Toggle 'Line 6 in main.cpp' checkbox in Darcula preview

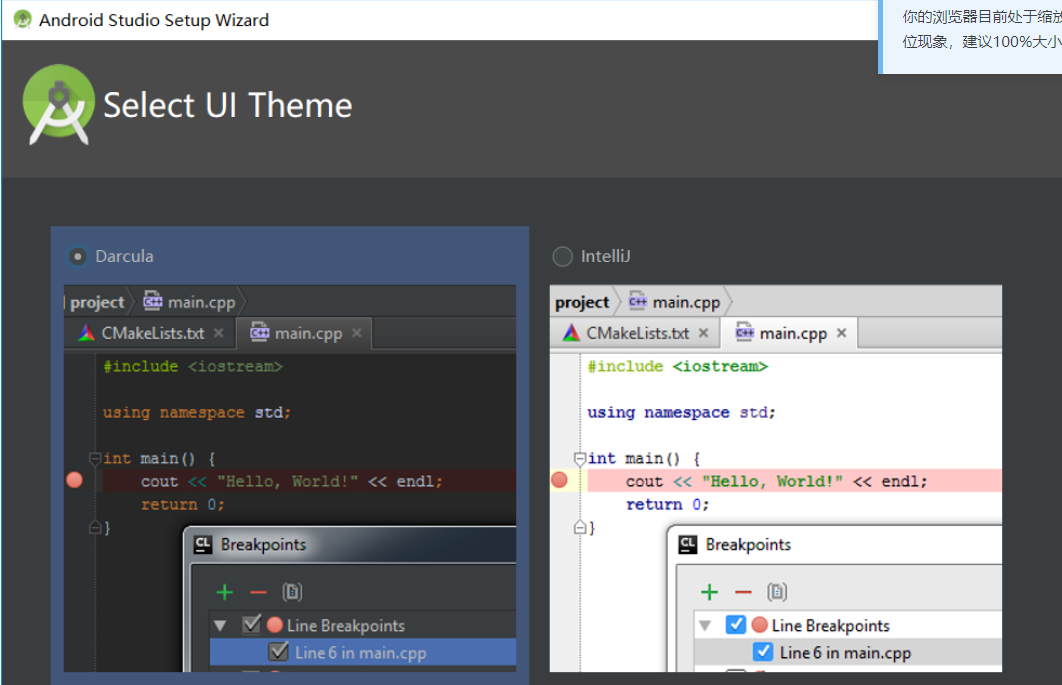click(278, 652)
